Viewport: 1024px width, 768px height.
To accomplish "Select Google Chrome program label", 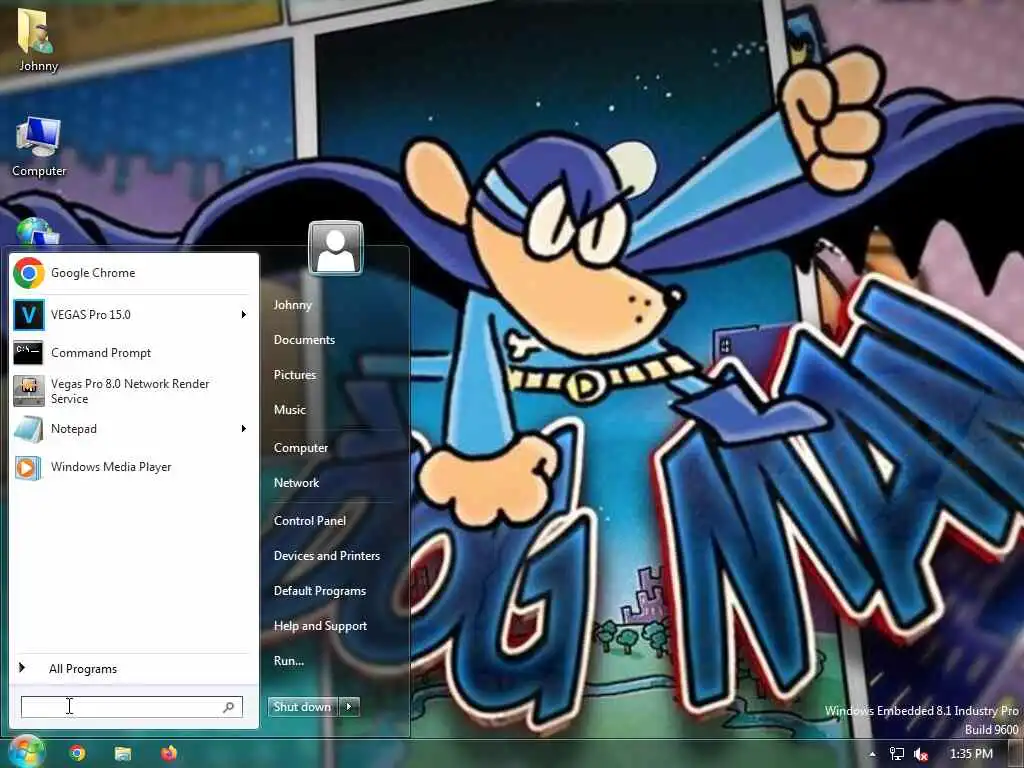I will [x=93, y=273].
